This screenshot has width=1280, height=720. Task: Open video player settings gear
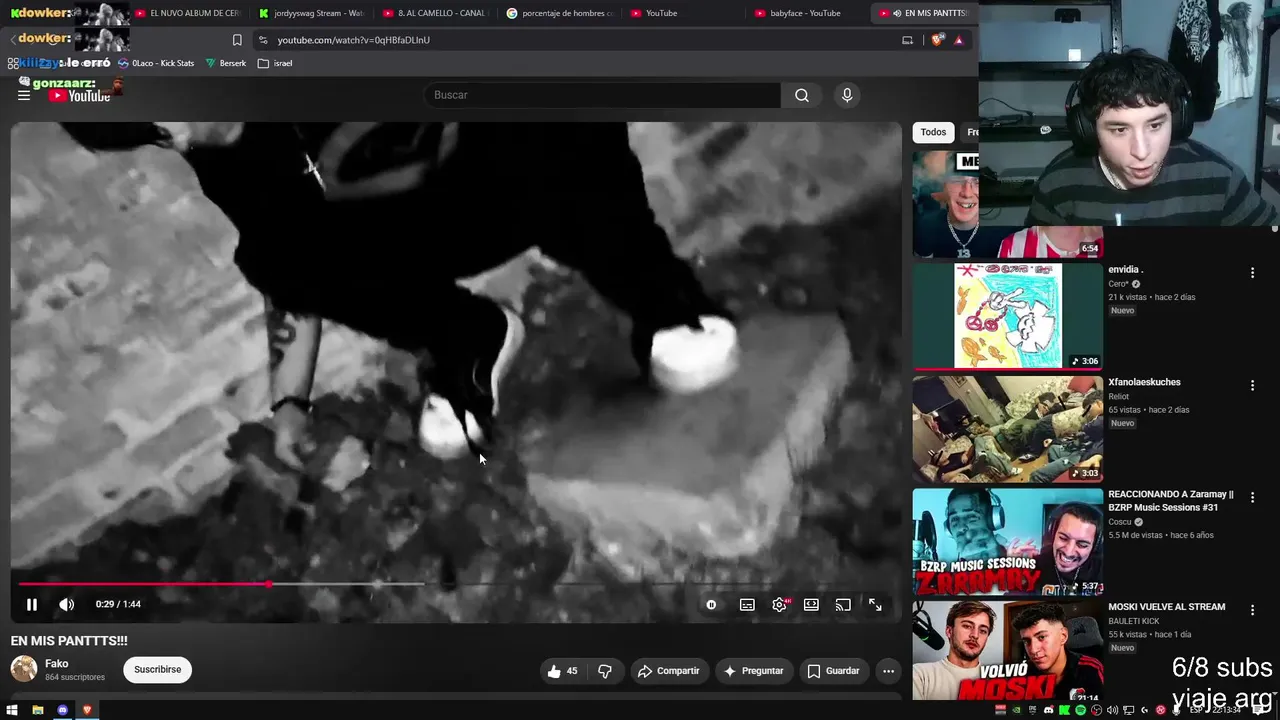click(779, 604)
